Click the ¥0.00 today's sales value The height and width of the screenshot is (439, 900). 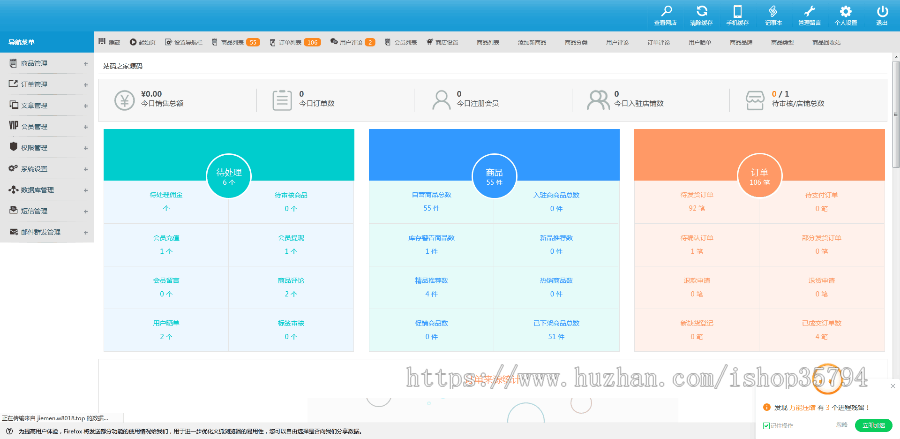coord(152,94)
